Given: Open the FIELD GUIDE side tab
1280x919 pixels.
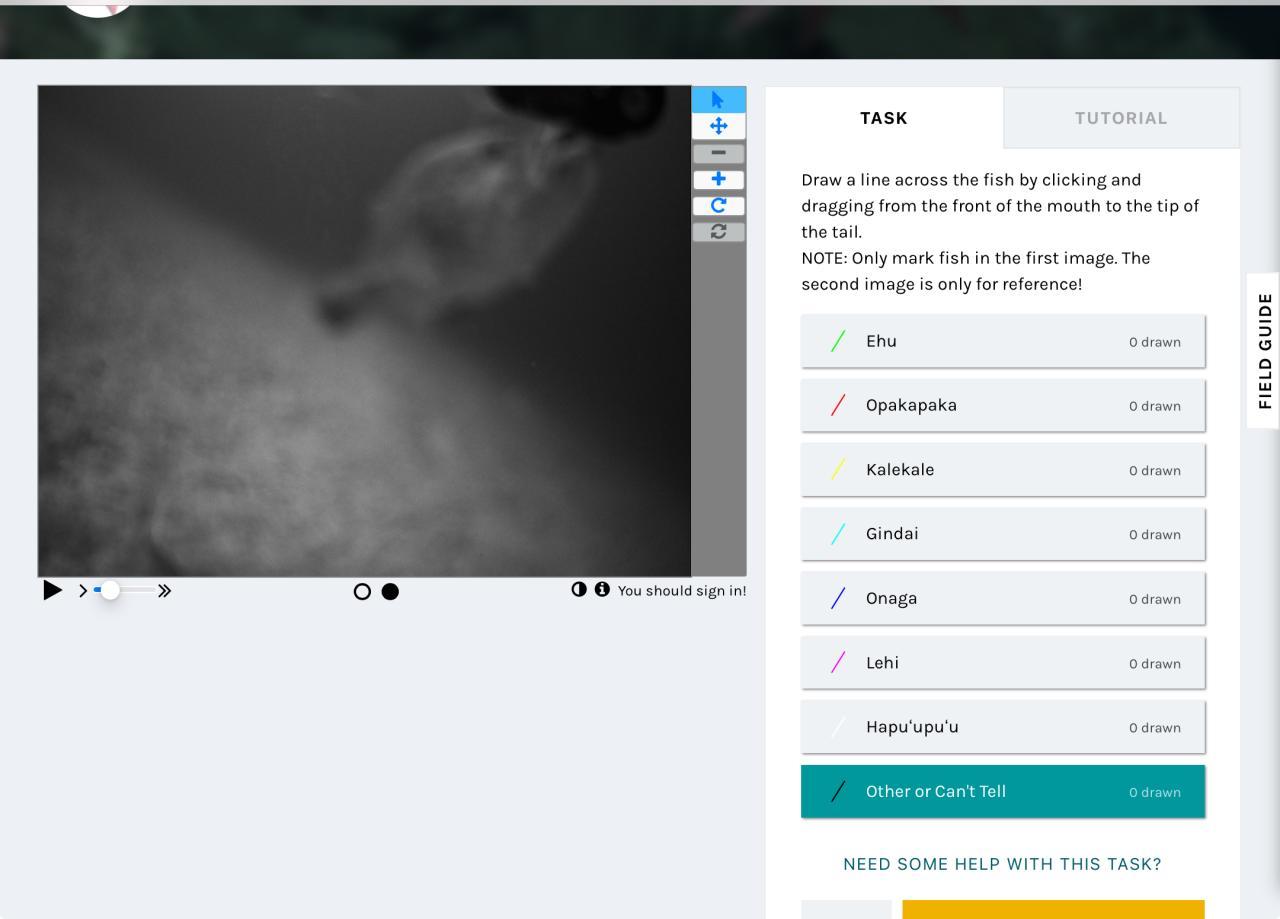Looking at the screenshot, I should 1265,351.
